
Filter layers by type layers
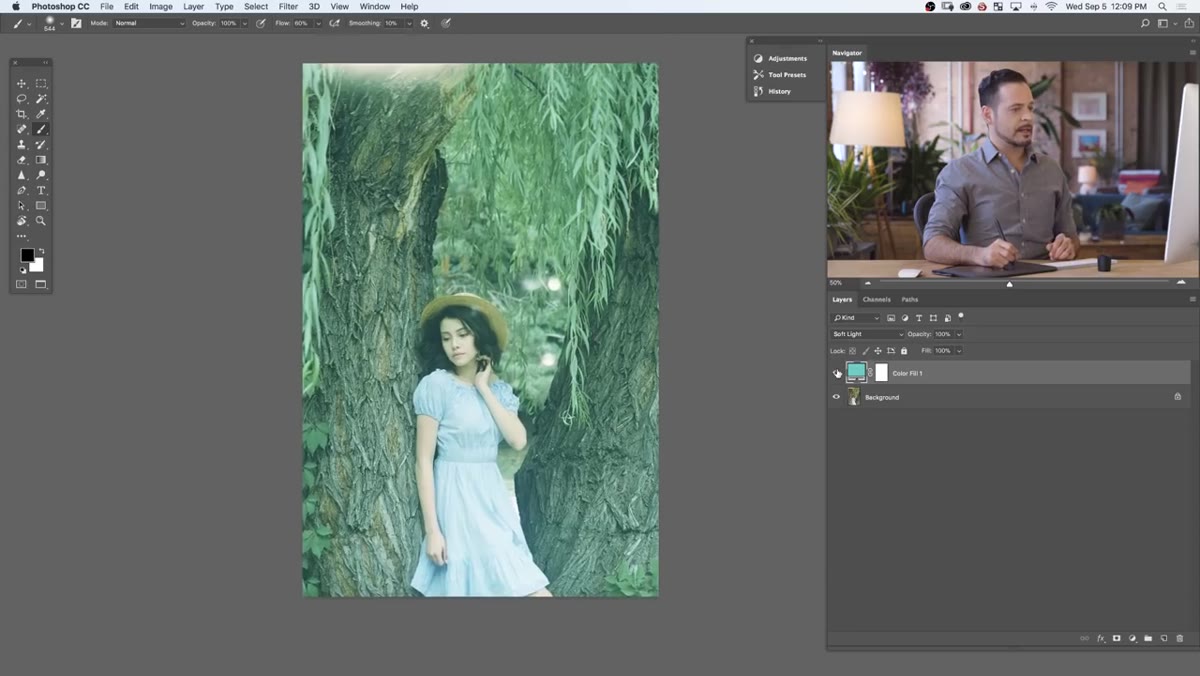pyautogui.click(x=919, y=318)
